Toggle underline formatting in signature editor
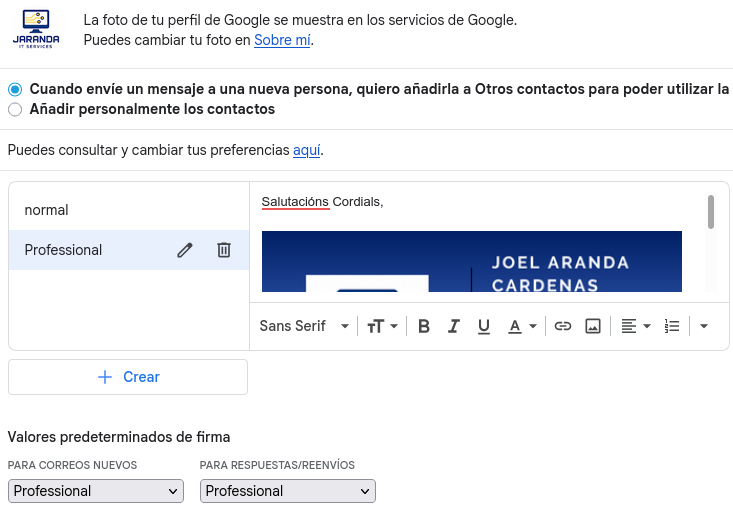This screenshot has height=513, width=733. pyautogui.click(x=484, y=326)
